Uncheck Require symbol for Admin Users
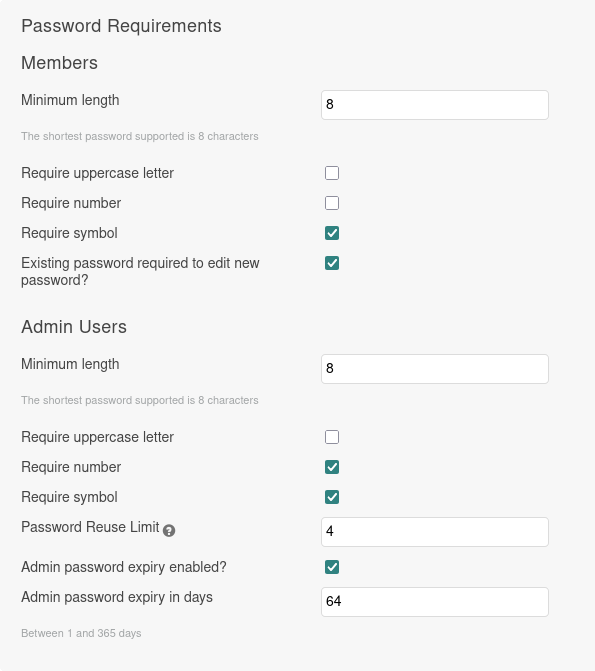595x671 pixels. (332, 497)
